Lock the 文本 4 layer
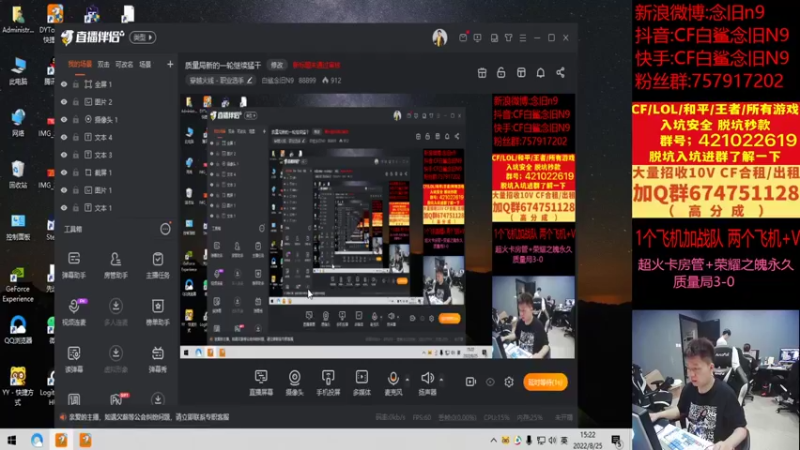The width and height of the screenshot is (800, 450). click(76, 137)
